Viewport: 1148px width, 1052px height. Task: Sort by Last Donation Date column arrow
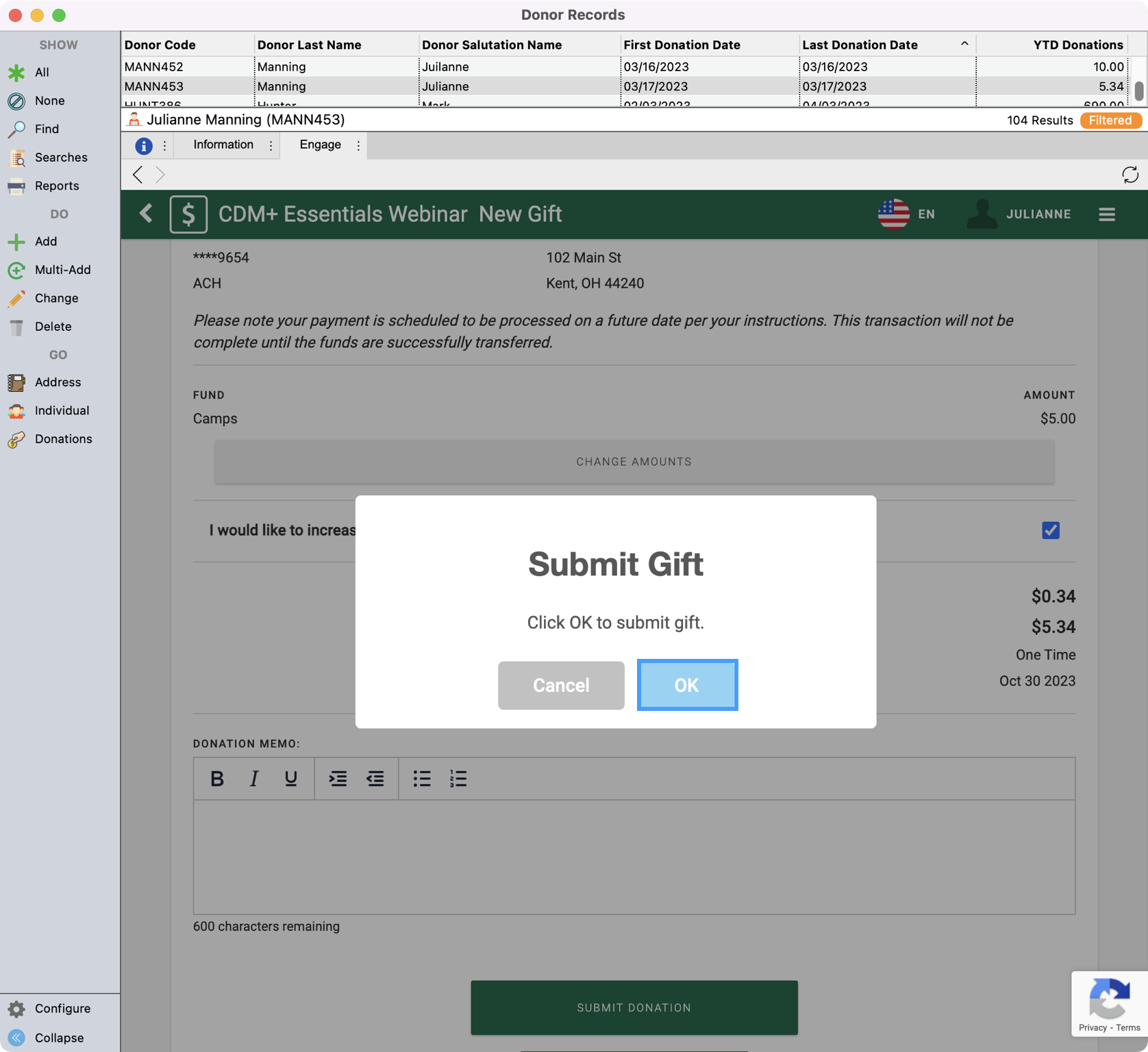coord(964,44)
